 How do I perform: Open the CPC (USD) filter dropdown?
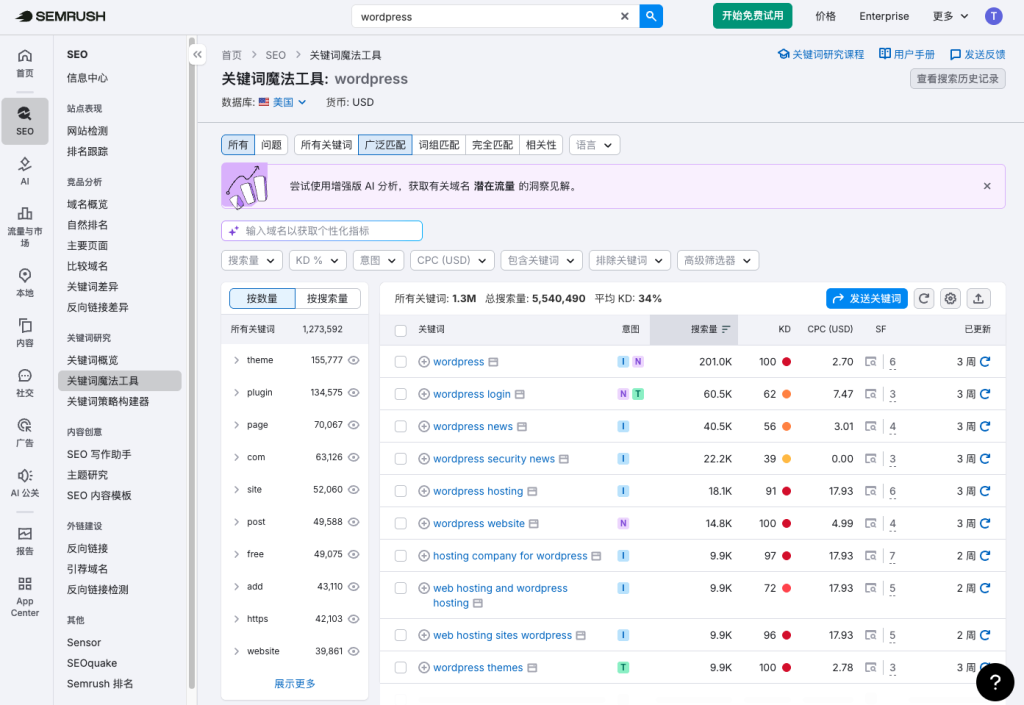(452, 260)
